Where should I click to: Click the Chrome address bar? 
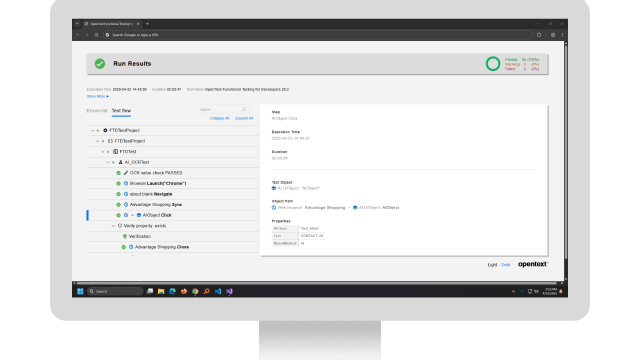point(318,35)
